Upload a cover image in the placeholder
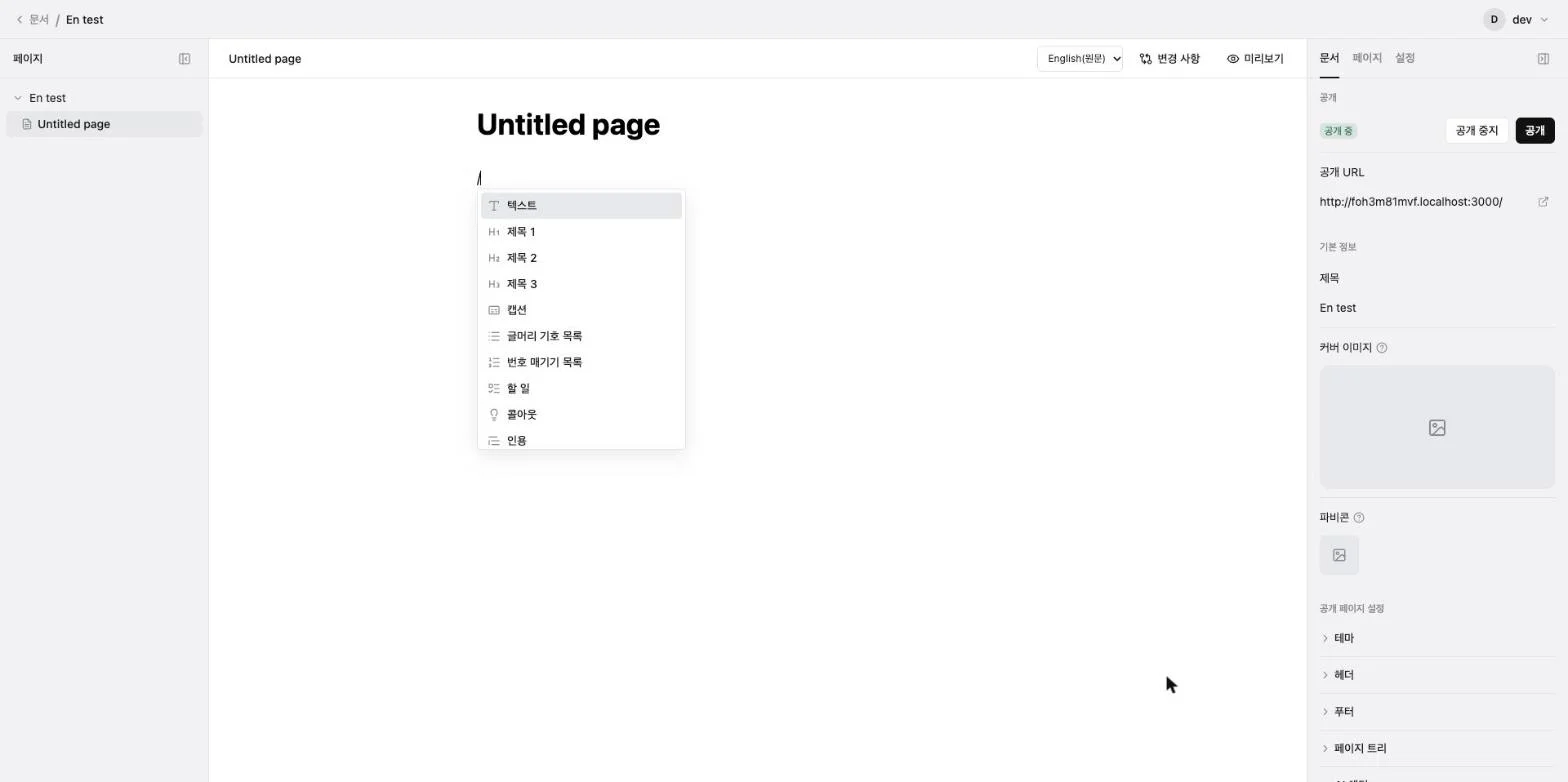The width and height of the screenshot is (1568, 782). [x=1437, y=427]
